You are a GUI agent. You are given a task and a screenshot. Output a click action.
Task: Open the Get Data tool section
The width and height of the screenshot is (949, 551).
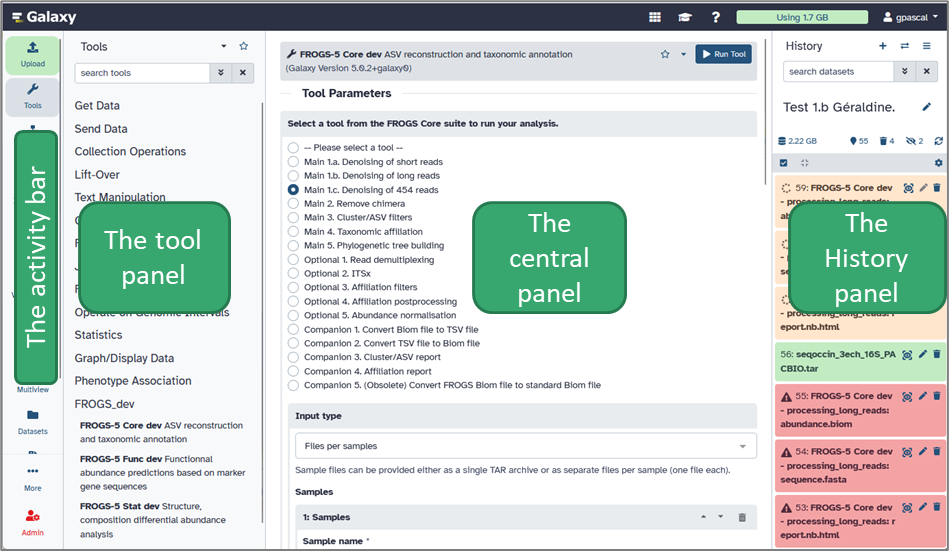click(97, 106)
